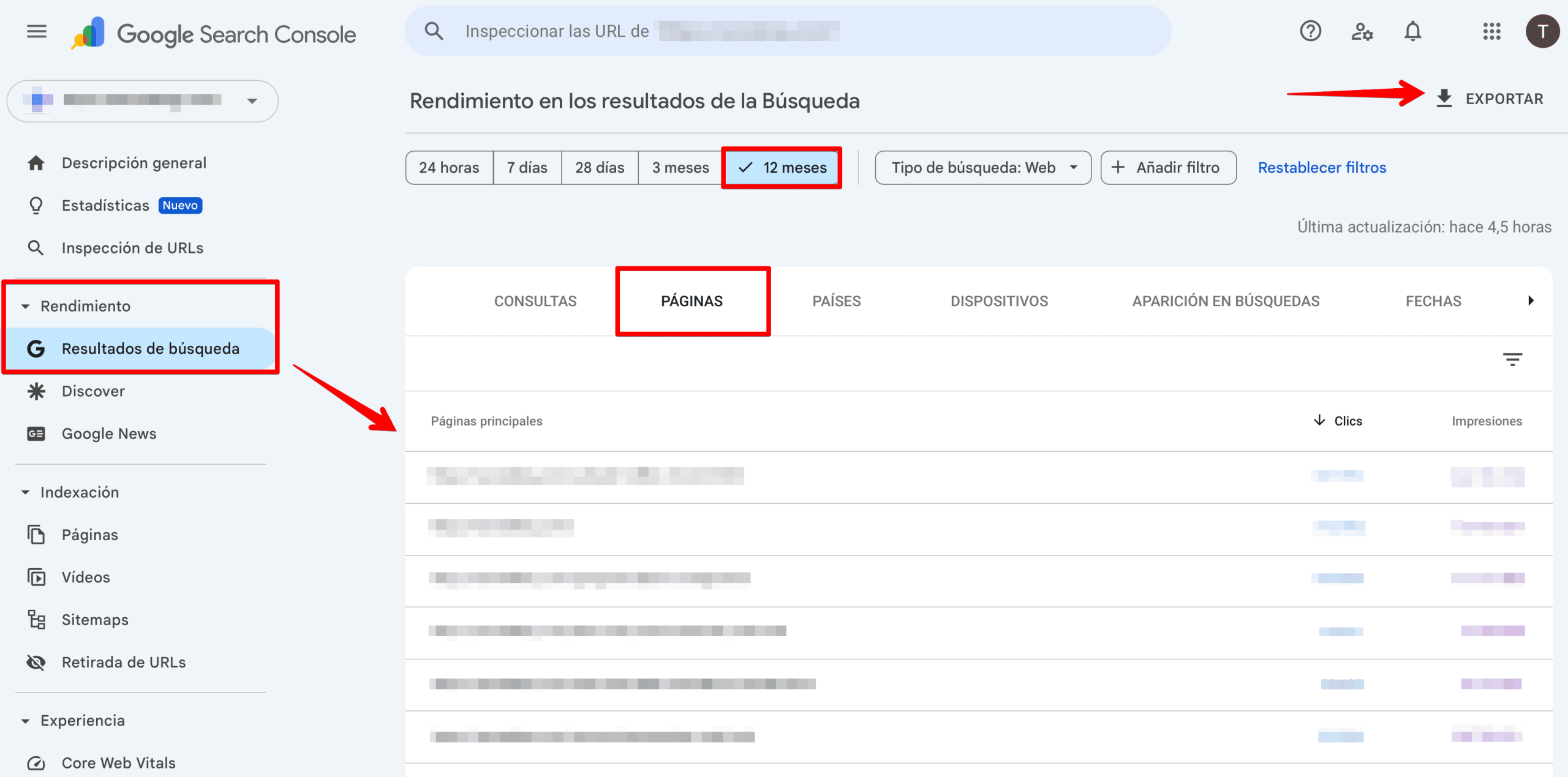Open Vídeos in Indexación sidebar
The width and height of the screenshot is (1568, 777).
(86, 577)
